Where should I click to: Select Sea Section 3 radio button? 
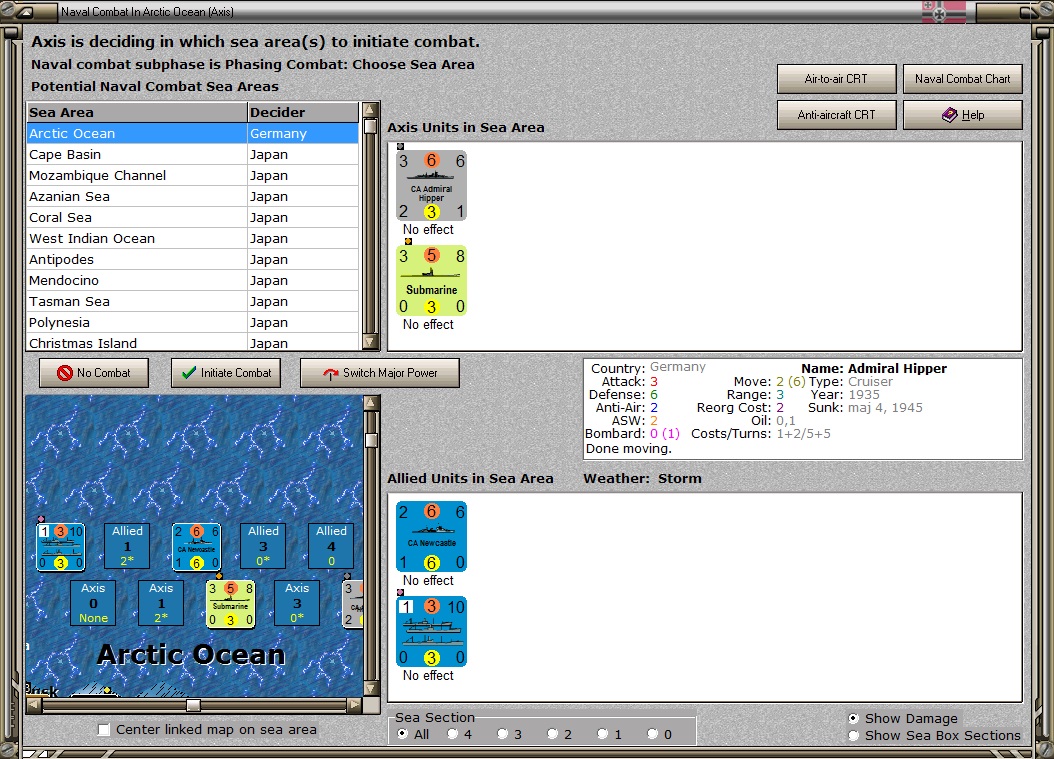coord(502,734)
